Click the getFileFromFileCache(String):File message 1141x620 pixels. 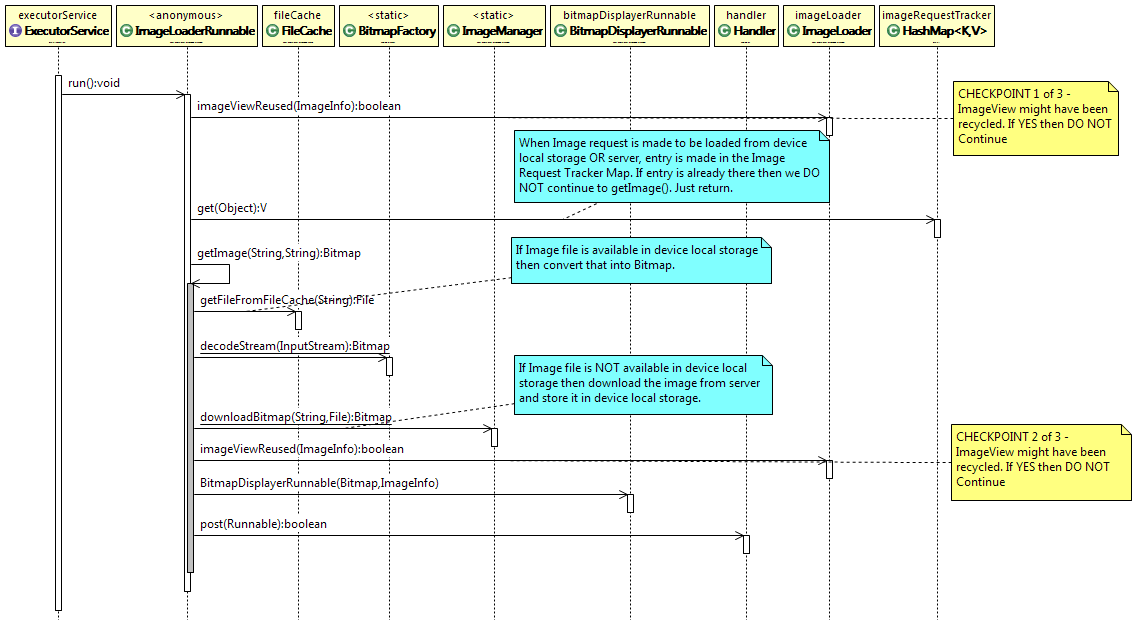point(287,299)
